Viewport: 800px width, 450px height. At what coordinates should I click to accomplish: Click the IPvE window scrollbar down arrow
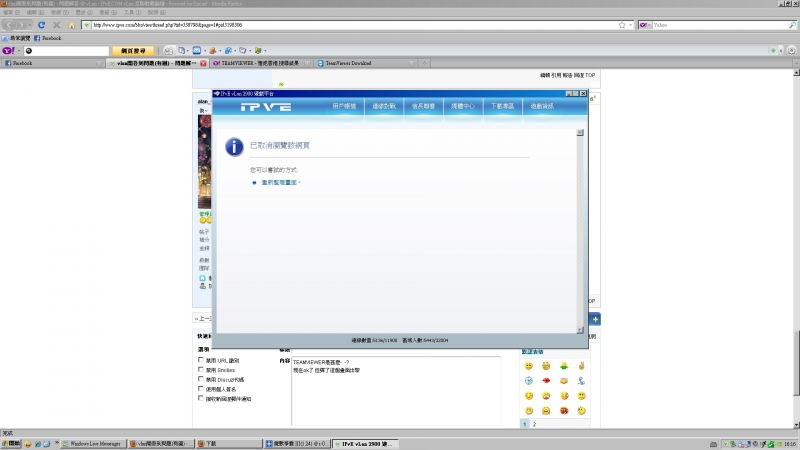tap(580, 330)
